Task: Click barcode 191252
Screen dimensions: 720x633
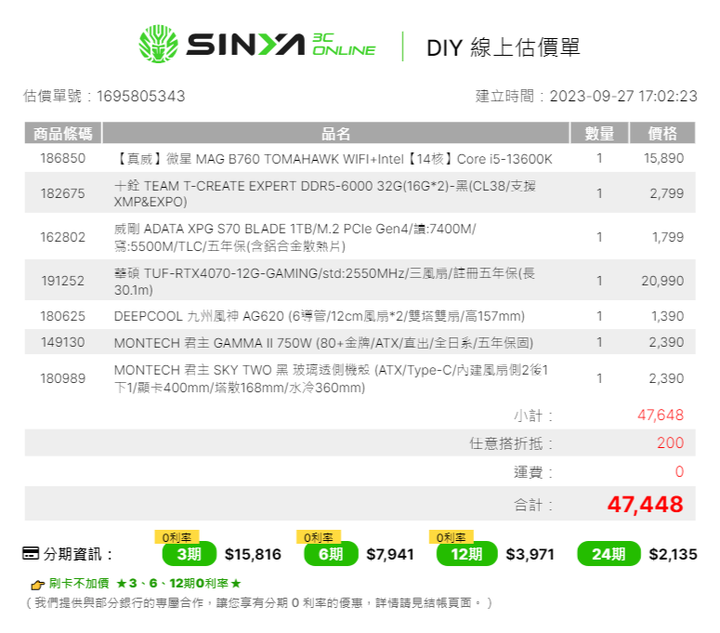Action: pos(63,281)
